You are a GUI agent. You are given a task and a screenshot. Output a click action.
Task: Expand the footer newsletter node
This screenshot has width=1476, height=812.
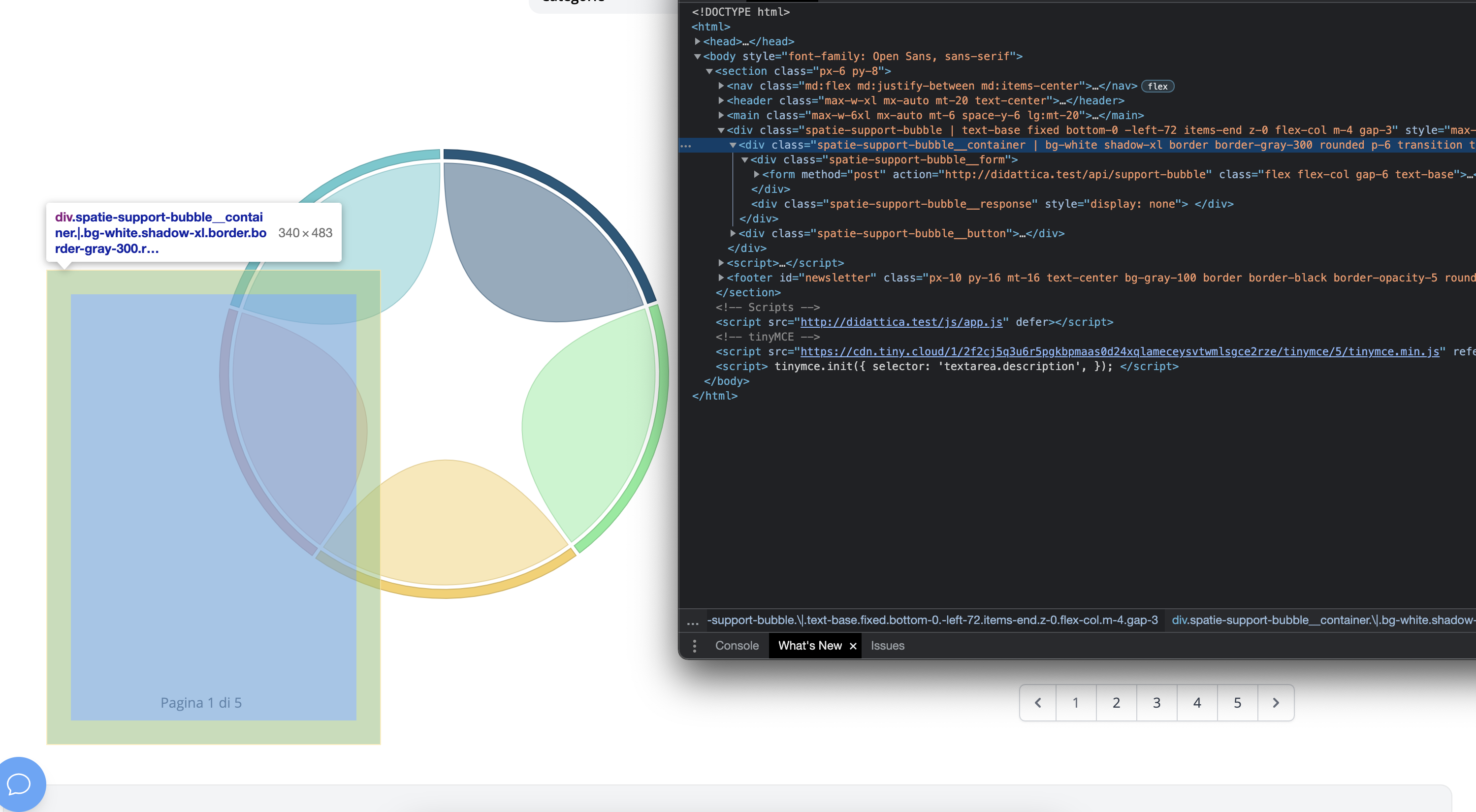pos(721,278)
